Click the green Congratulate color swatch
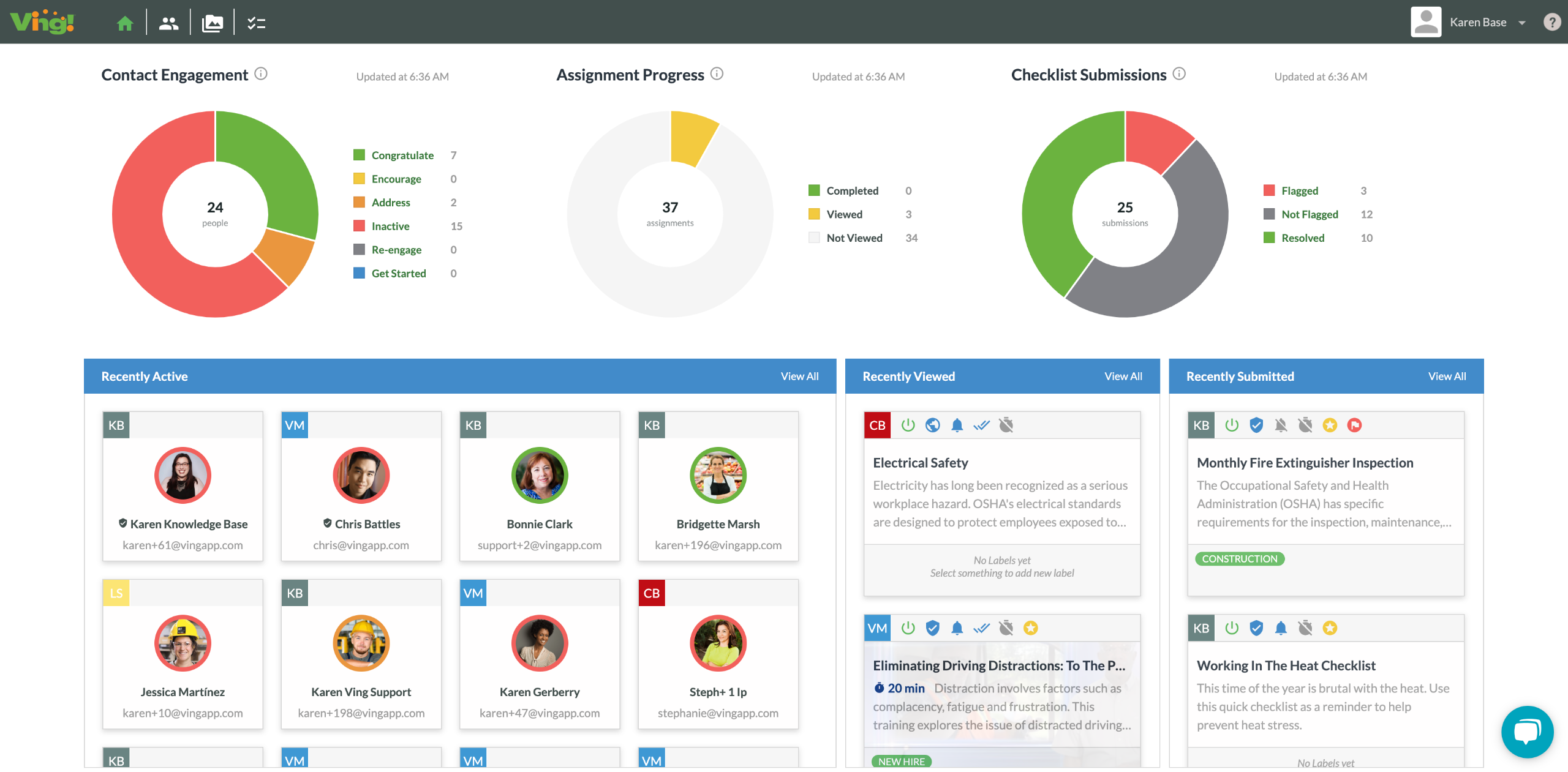Image resolution: width=1568 pixels, height=772 pixels. coord(359,155)
